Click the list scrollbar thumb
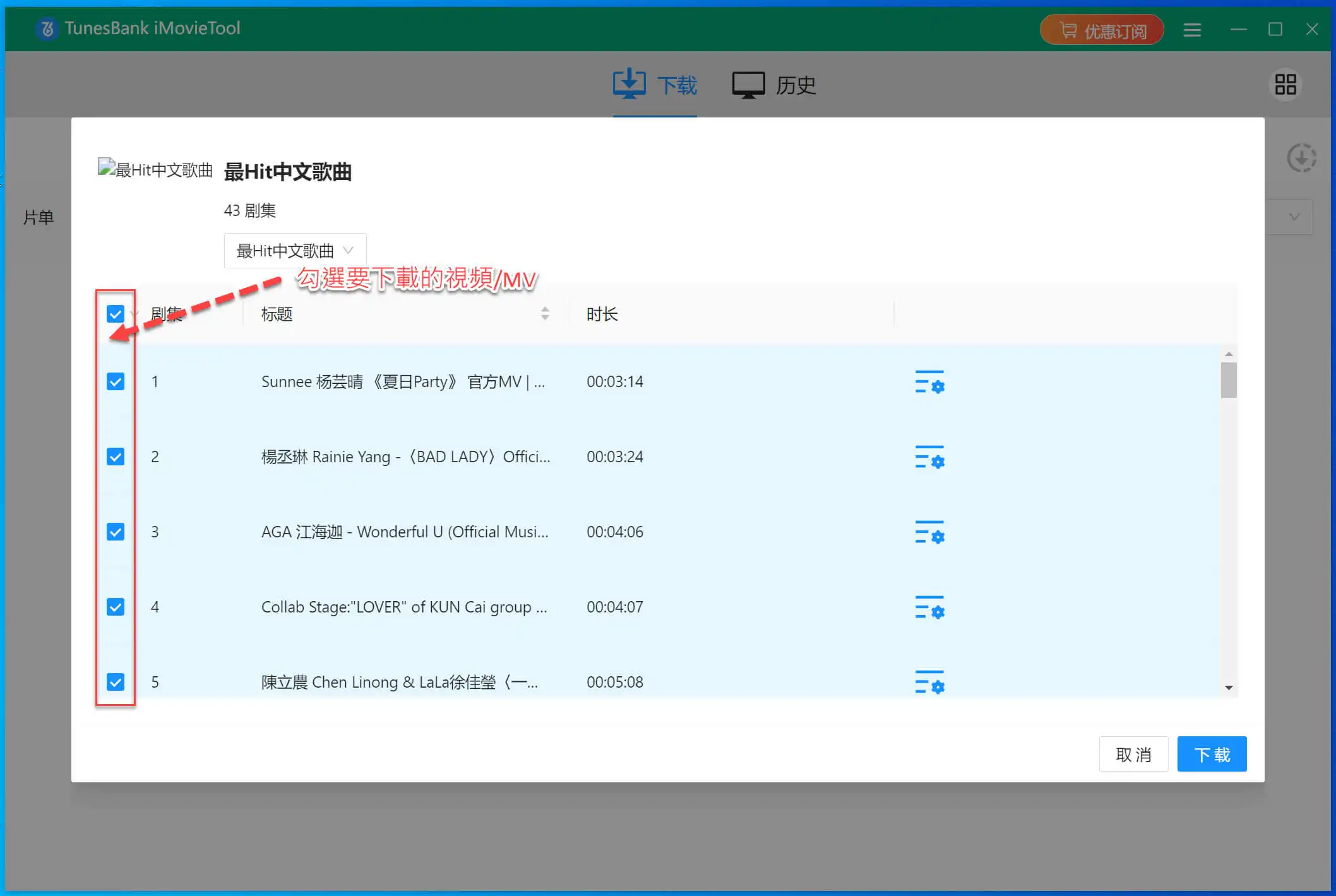This screenshot has width=1336, height=896. click(1229, 380)
